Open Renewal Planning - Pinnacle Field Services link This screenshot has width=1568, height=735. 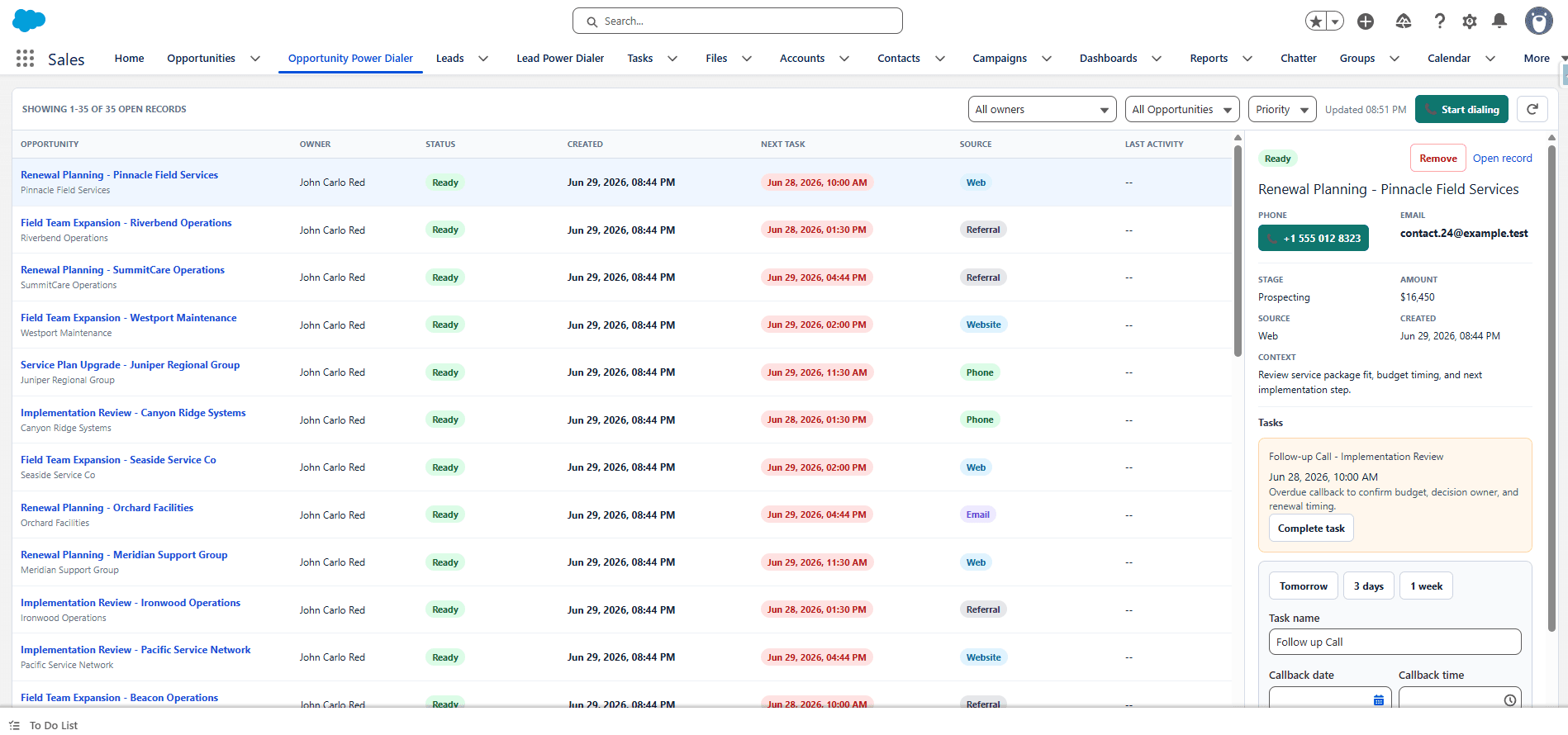tap(119, 174)
